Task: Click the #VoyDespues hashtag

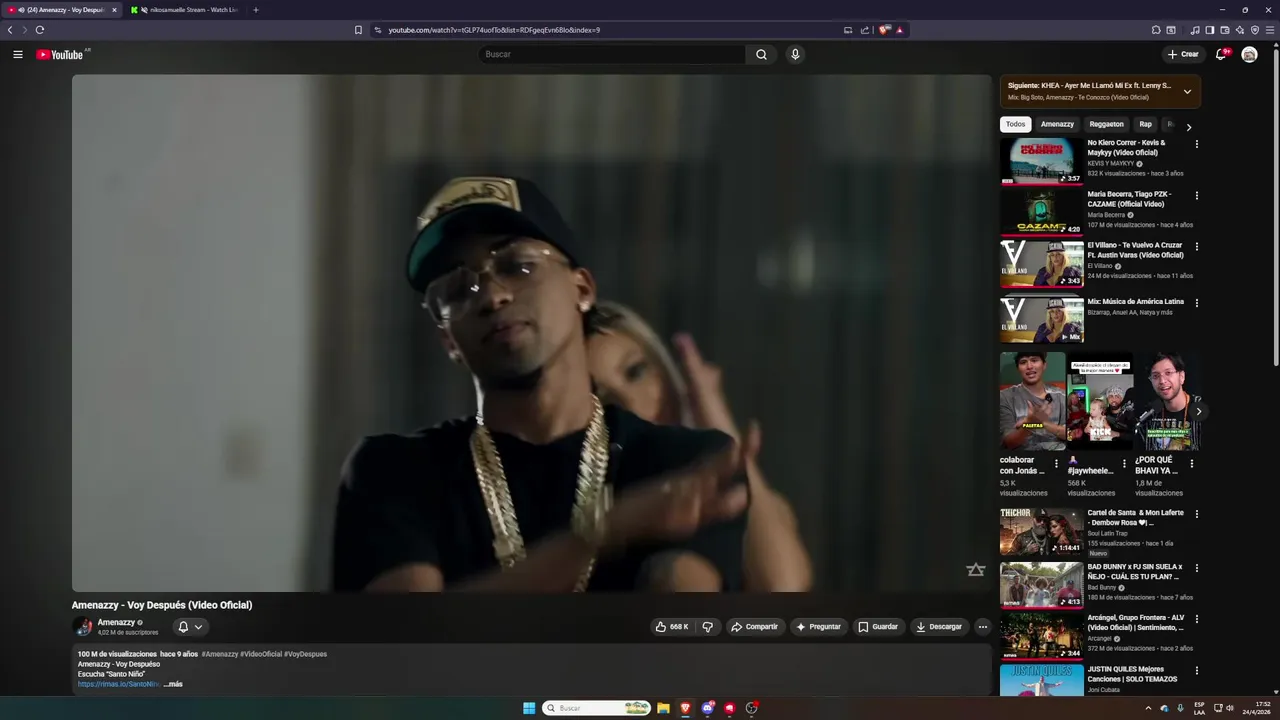Action: [305, 654]
